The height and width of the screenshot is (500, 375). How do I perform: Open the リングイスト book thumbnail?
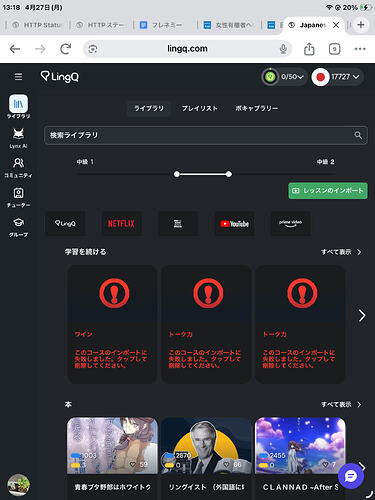tap(206, 445)
